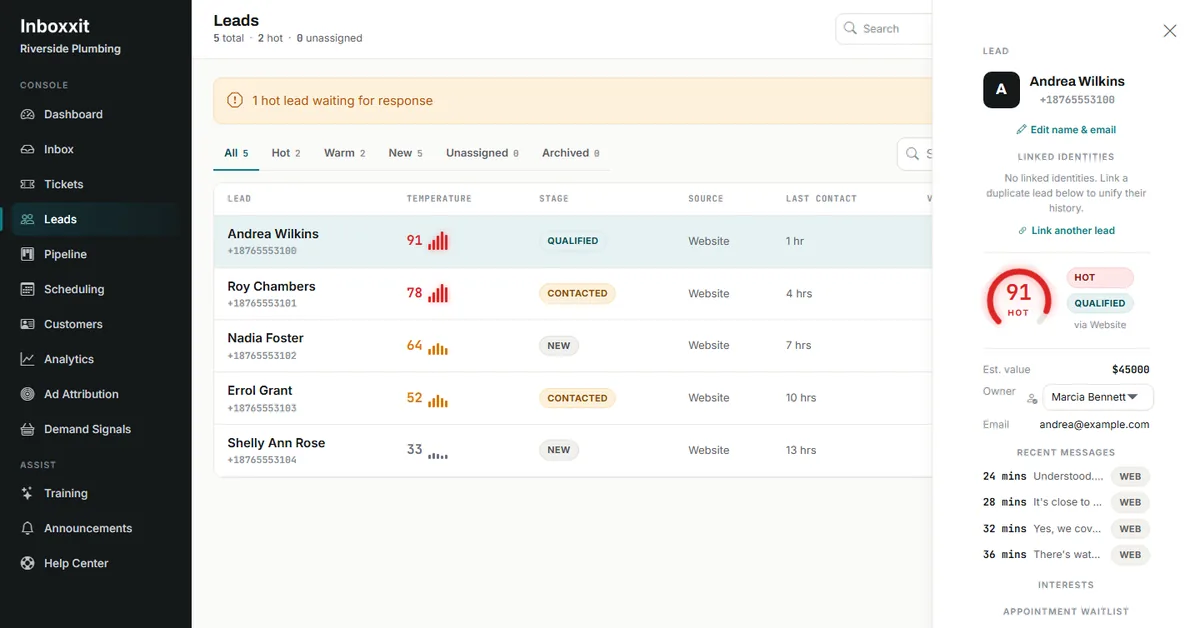Click the HOT badge in lead panel
1200x628 pixels.
[x=1100, y=277]
